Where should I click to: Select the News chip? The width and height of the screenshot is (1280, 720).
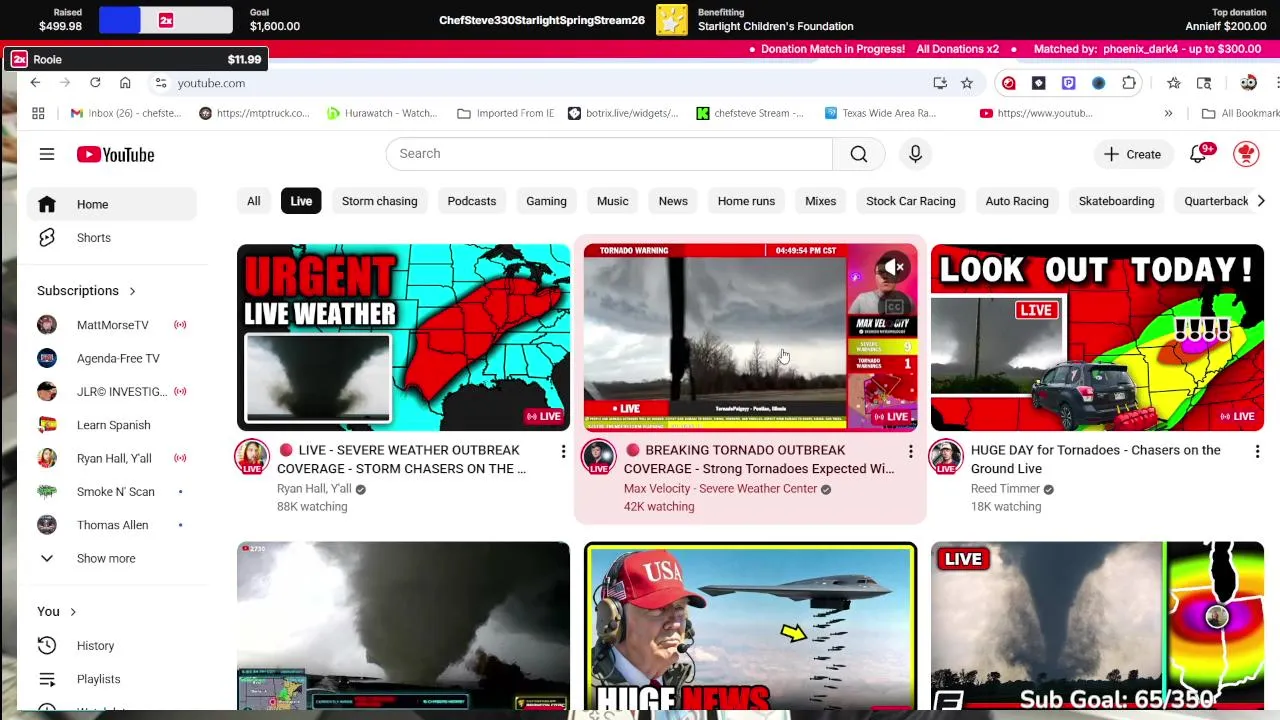coord(673,201)
